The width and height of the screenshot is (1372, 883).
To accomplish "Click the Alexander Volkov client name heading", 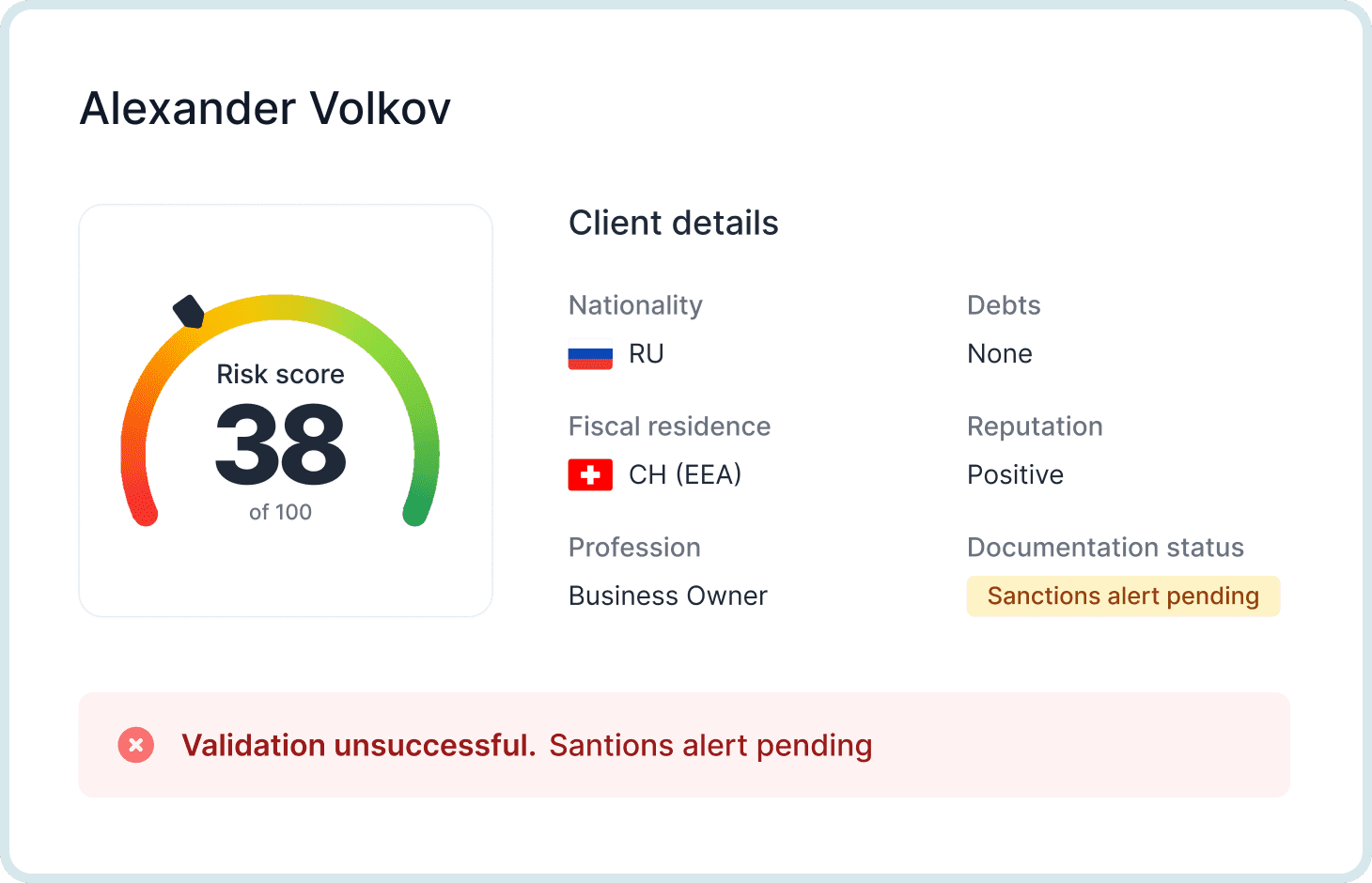I will point(265,109).
